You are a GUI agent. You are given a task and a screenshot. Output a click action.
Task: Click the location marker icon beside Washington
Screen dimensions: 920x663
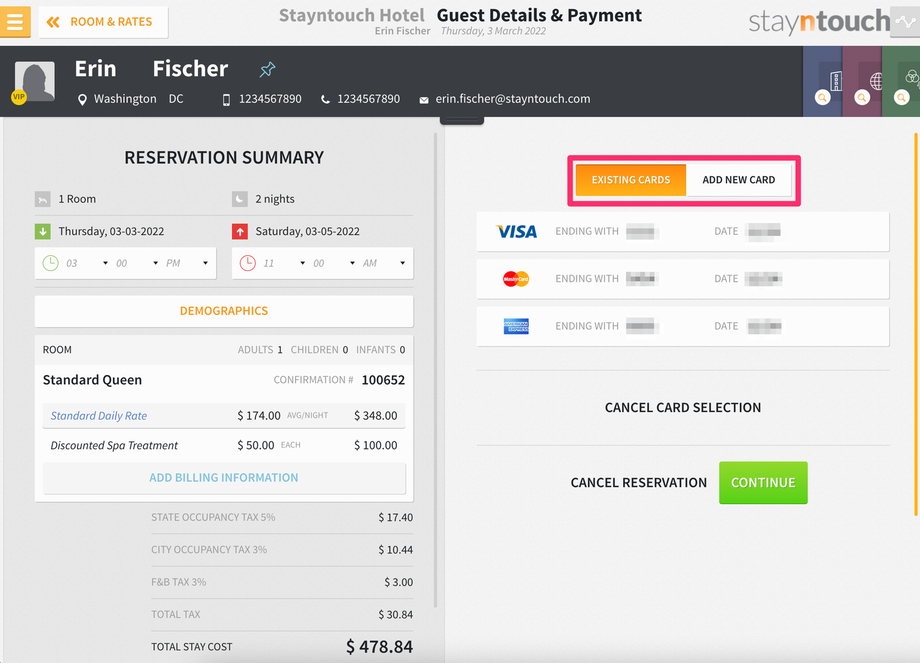pyautogui.click(x=82, y=100)
